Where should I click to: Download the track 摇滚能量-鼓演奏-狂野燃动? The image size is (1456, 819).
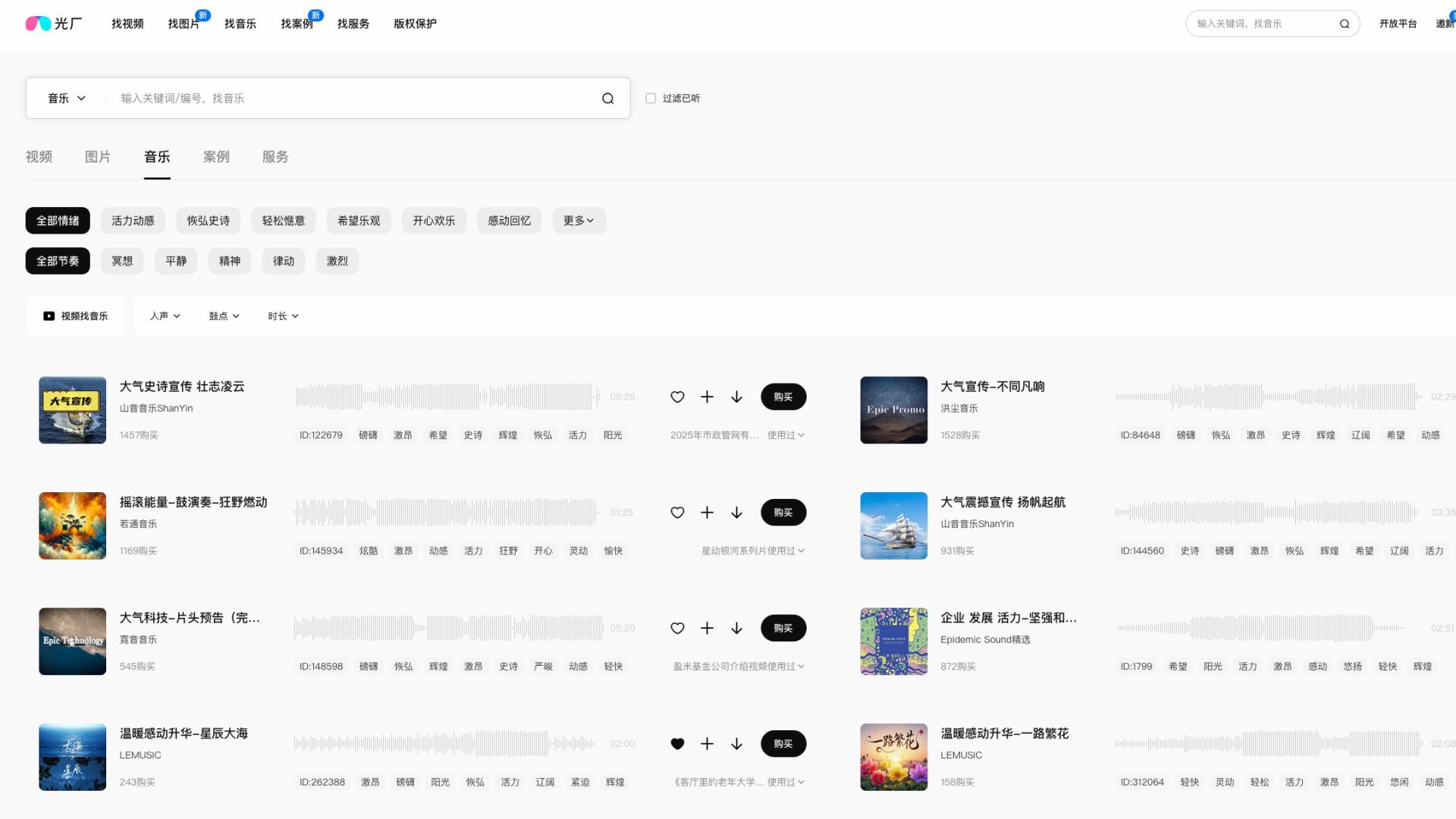(736, 512)
